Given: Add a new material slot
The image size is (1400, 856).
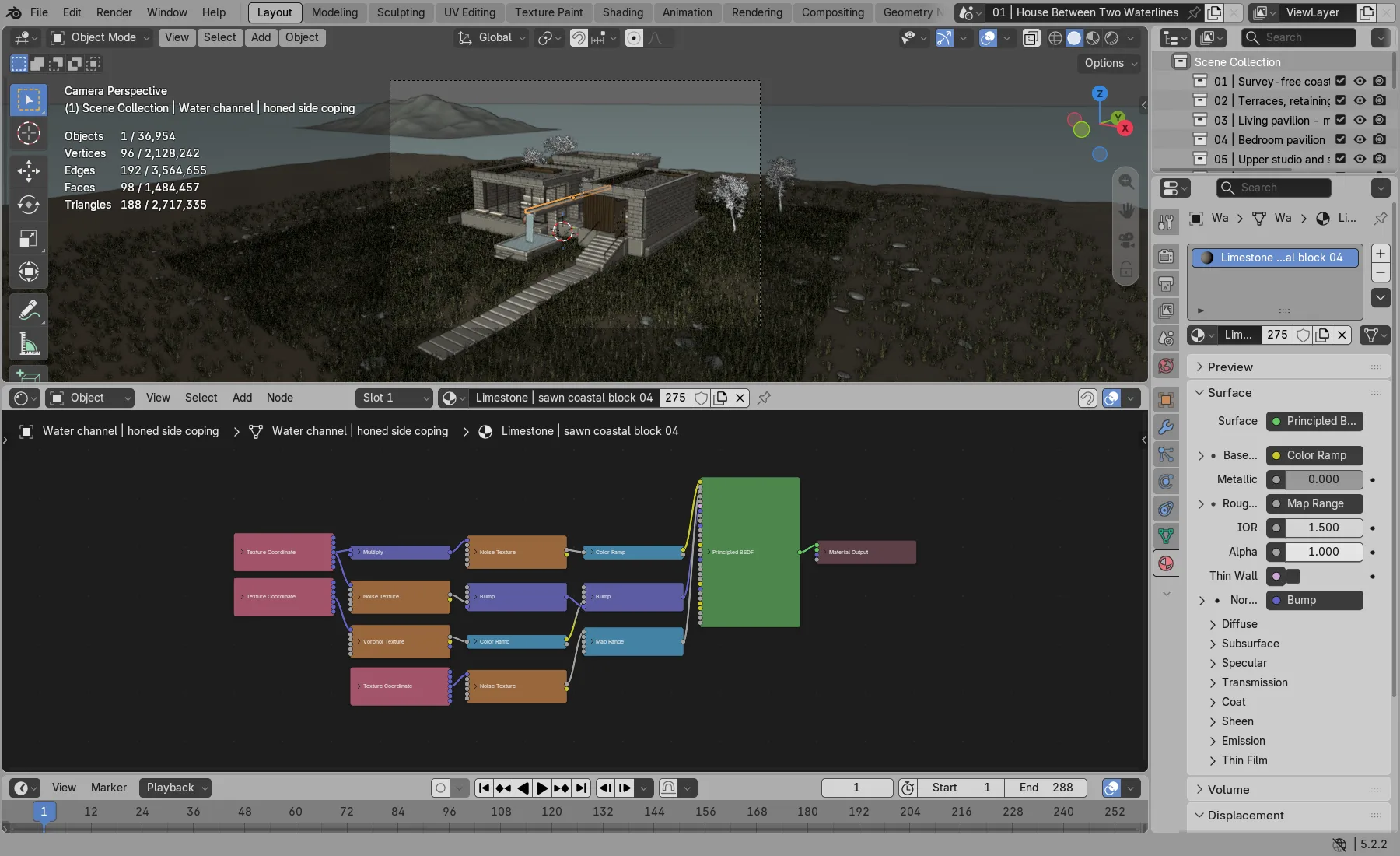Looking at the screenshot, I should (1381, 254).
